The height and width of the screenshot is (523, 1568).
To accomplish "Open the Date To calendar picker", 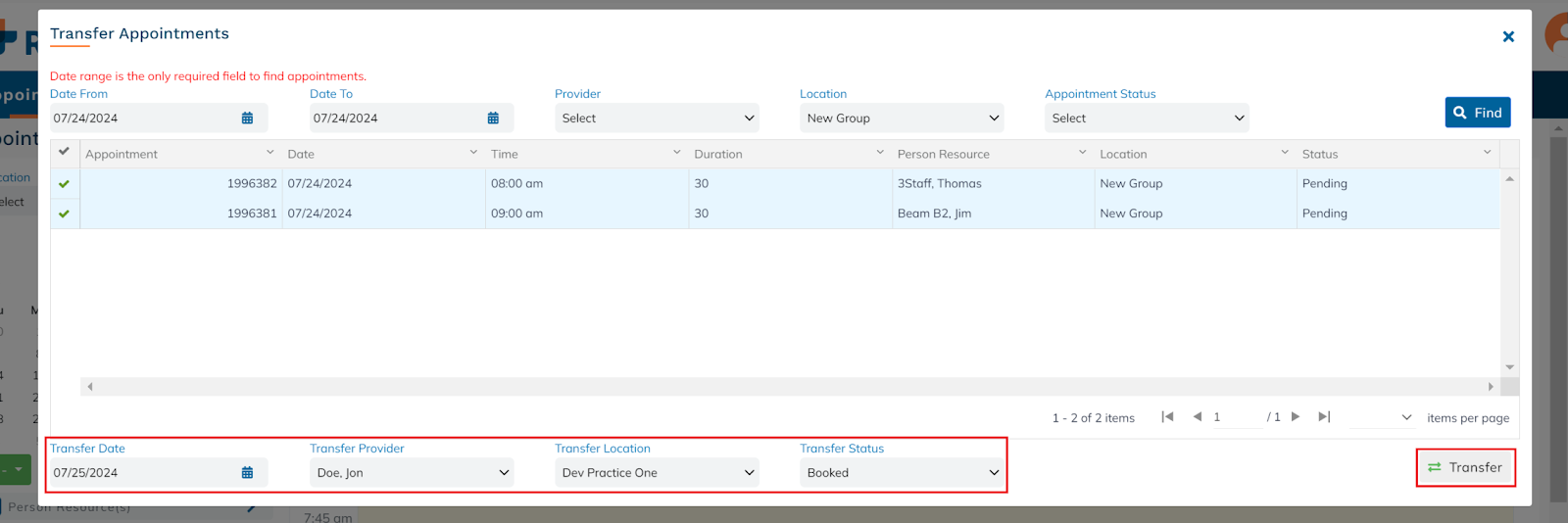I will 493,119.
